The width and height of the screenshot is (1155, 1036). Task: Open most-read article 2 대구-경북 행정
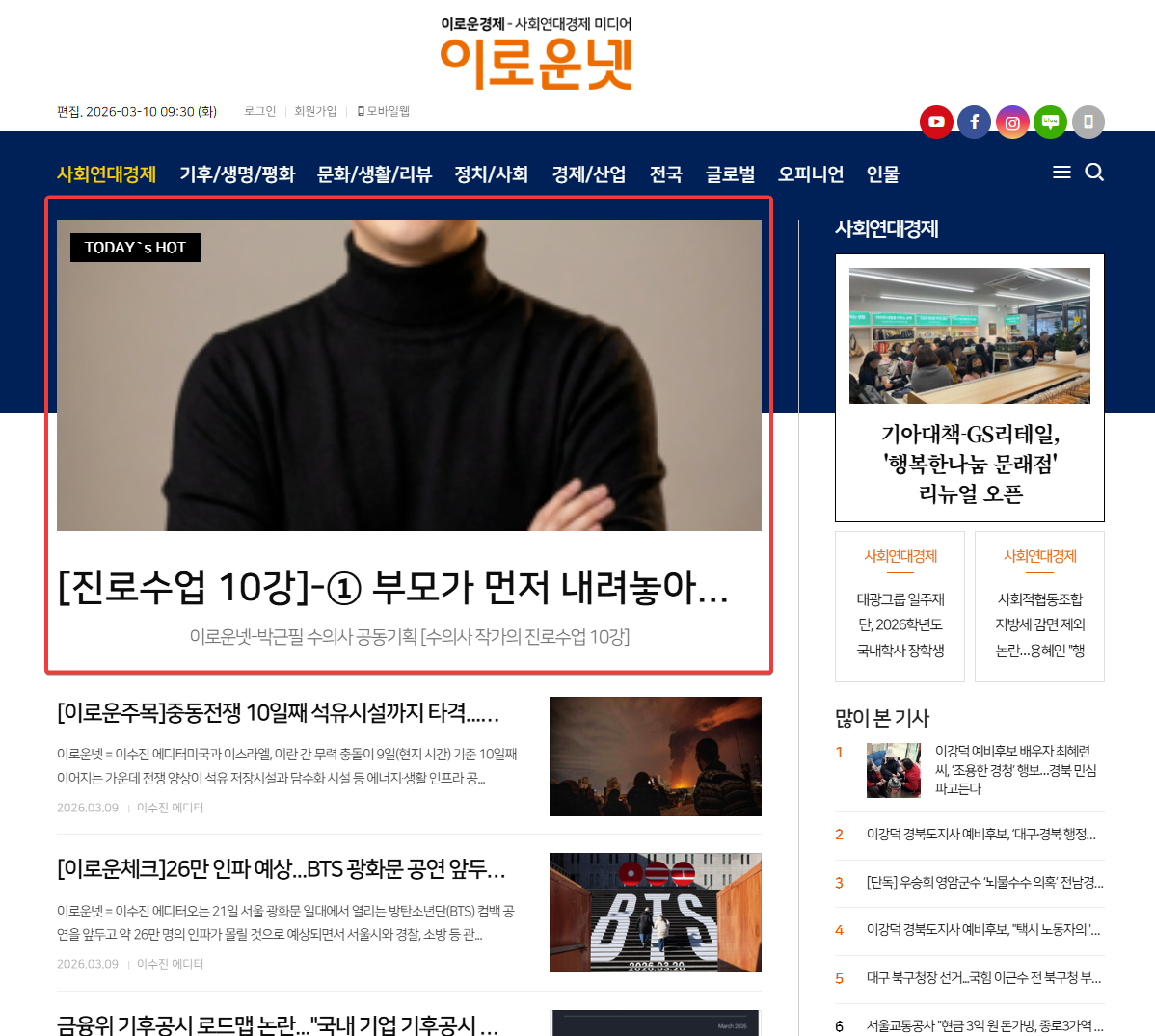(x=981, y=835)
